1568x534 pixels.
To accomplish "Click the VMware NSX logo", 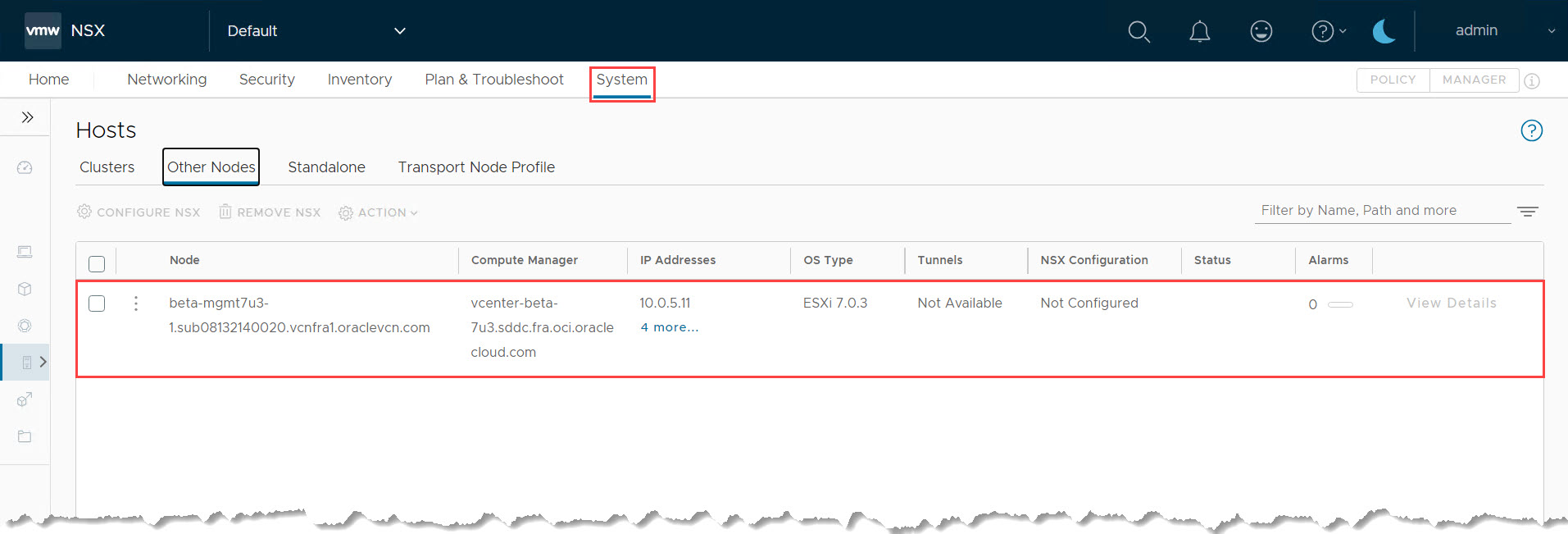I will pyautogui.click(x=43, y=30).
